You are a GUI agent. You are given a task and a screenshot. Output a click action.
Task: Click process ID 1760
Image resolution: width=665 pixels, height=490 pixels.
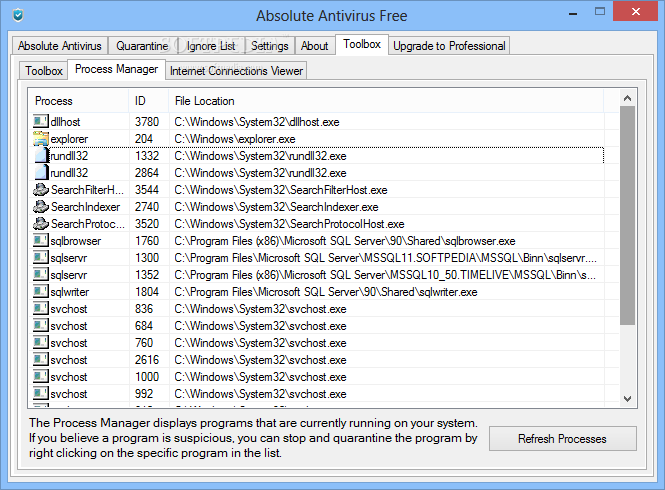(x=147, y=241)
